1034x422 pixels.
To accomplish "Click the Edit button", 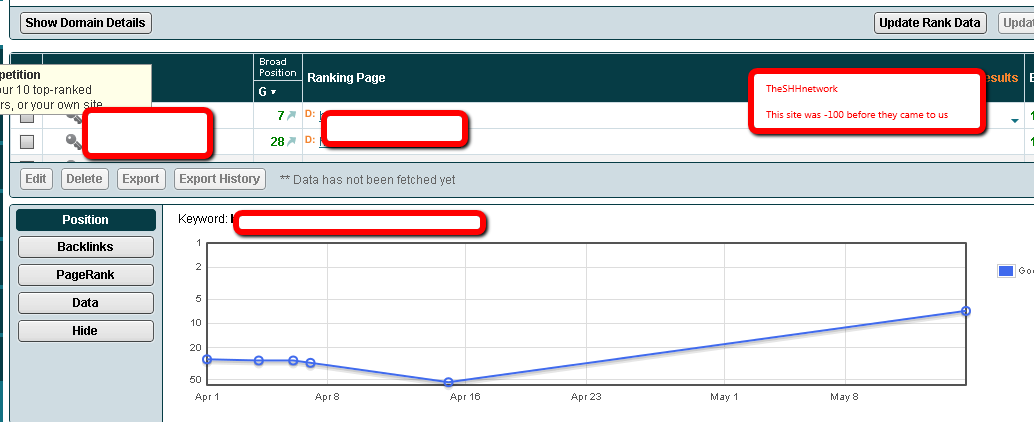I will (36, 179).
